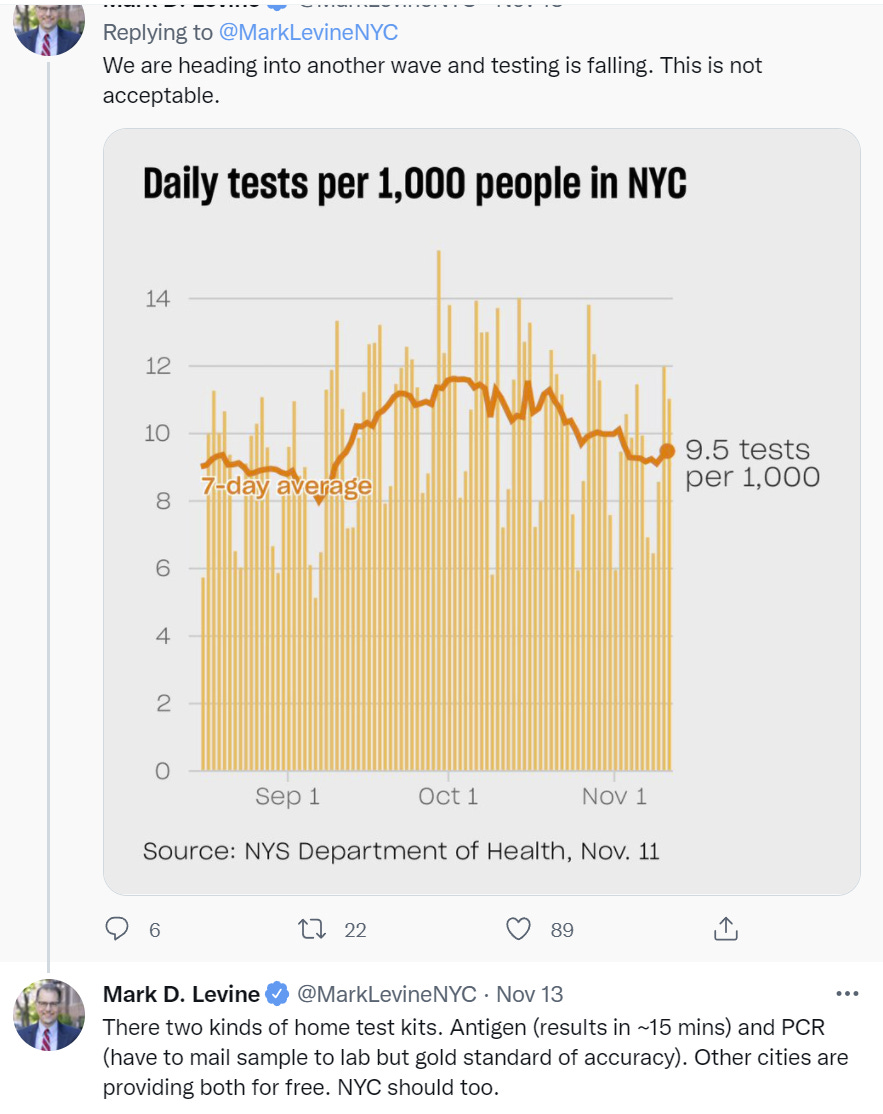Screen dimensions: 883x1114
Task: Open @MarkLevineNYC link in 'Replying to'
Action: [x=309, y=32]
